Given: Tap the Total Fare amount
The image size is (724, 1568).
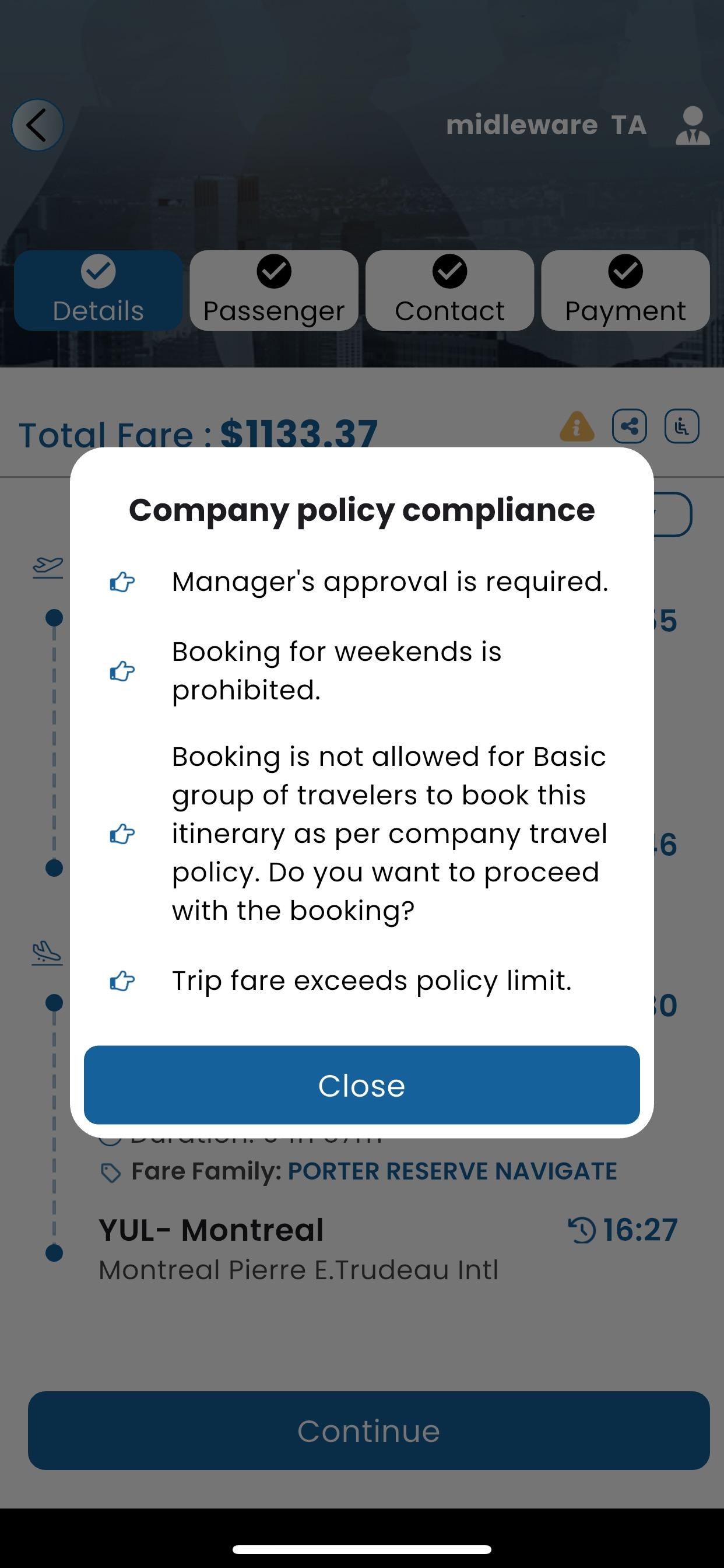Looking at the screenshot, I should pyautogui.click(x=298, y=433).
